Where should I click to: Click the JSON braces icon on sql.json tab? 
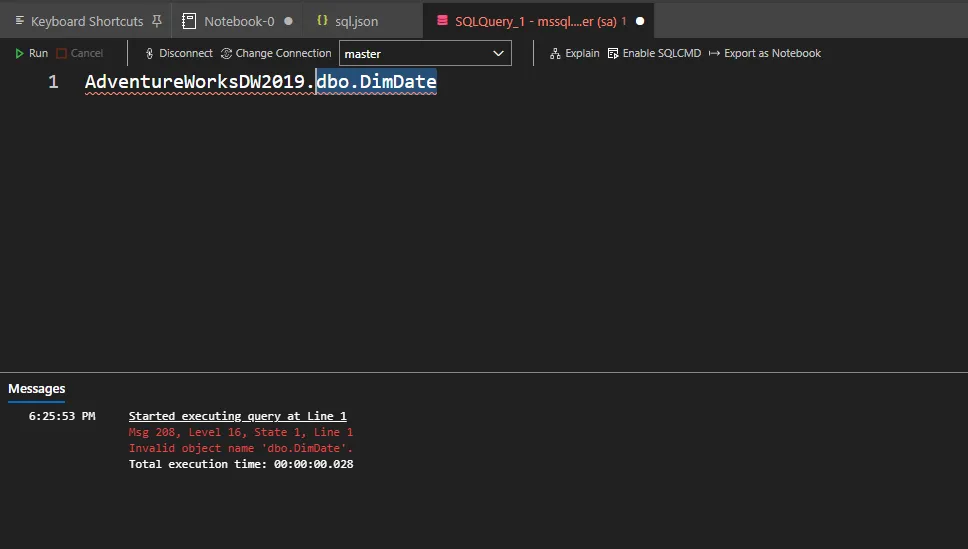click(322, 20)
